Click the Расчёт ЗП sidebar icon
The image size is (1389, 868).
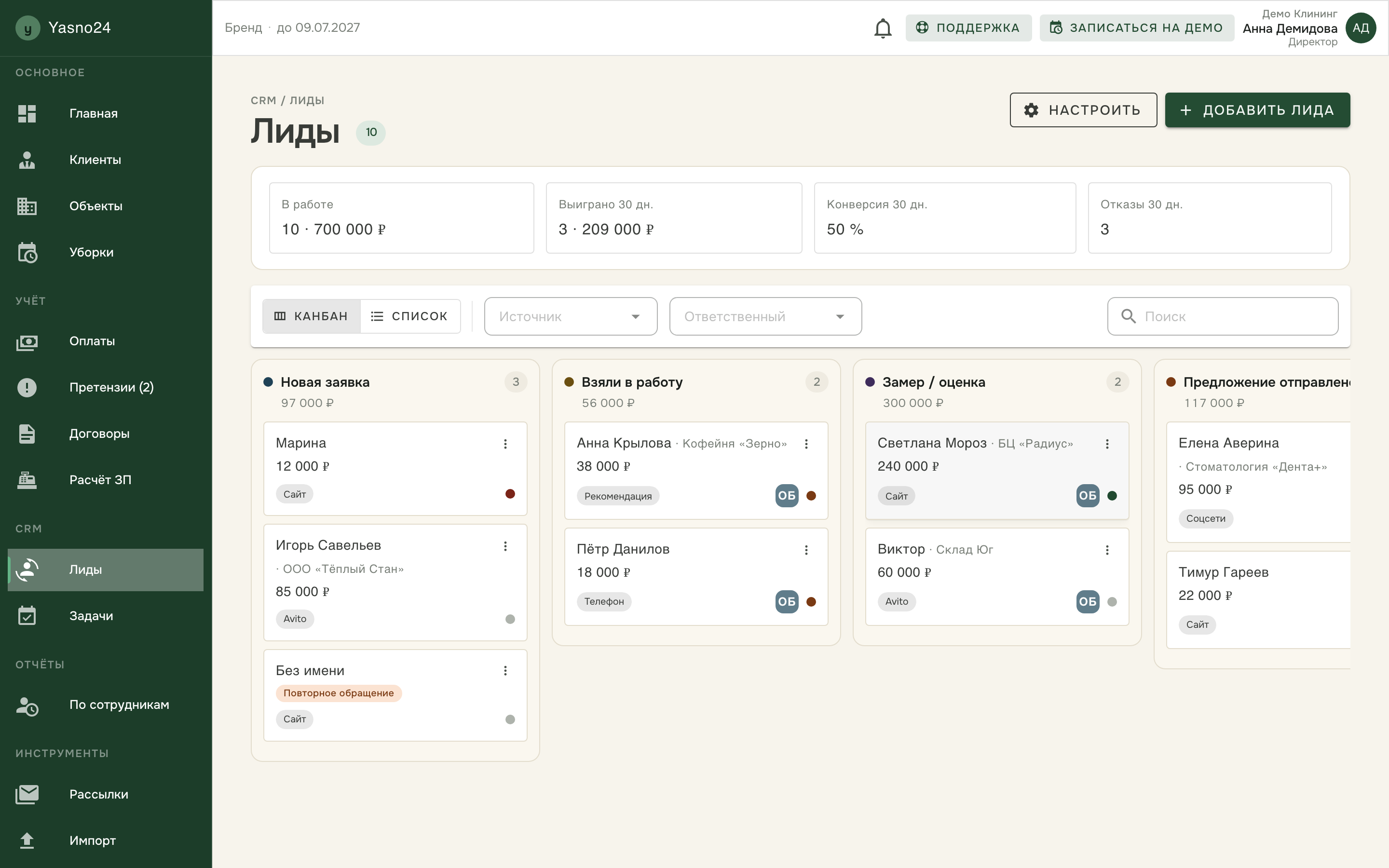tap(27, 480)
